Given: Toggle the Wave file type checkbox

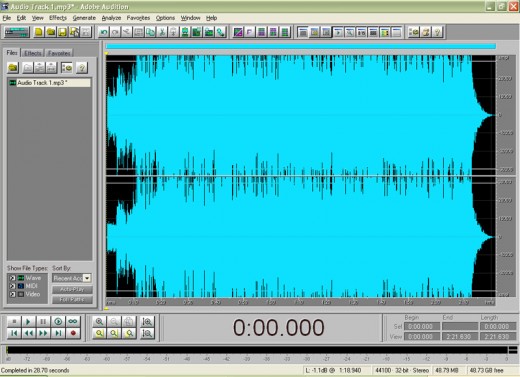Looking at the screenshot, I should coord(12,278).
